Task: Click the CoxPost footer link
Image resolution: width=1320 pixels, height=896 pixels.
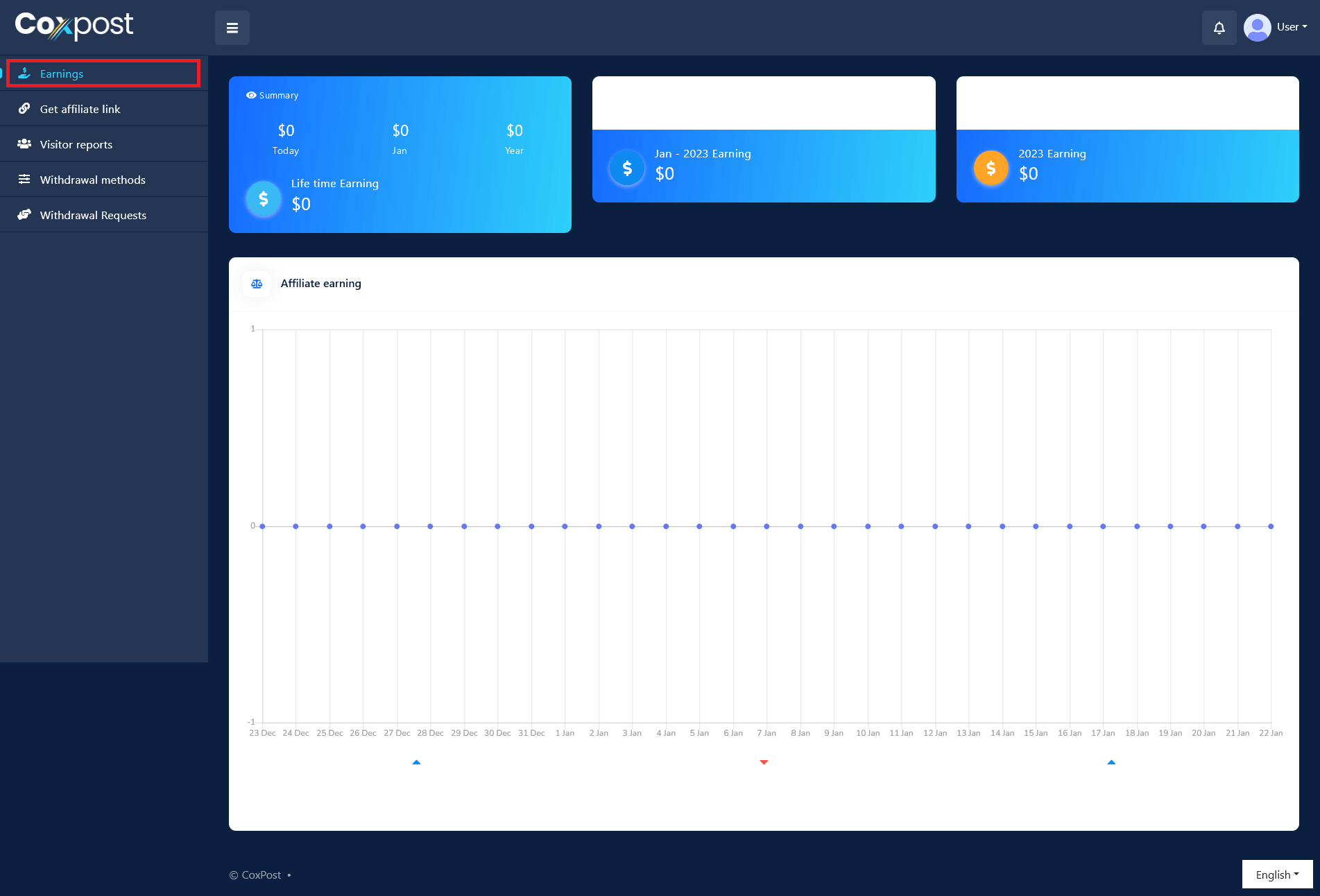Action: [262, 875]
